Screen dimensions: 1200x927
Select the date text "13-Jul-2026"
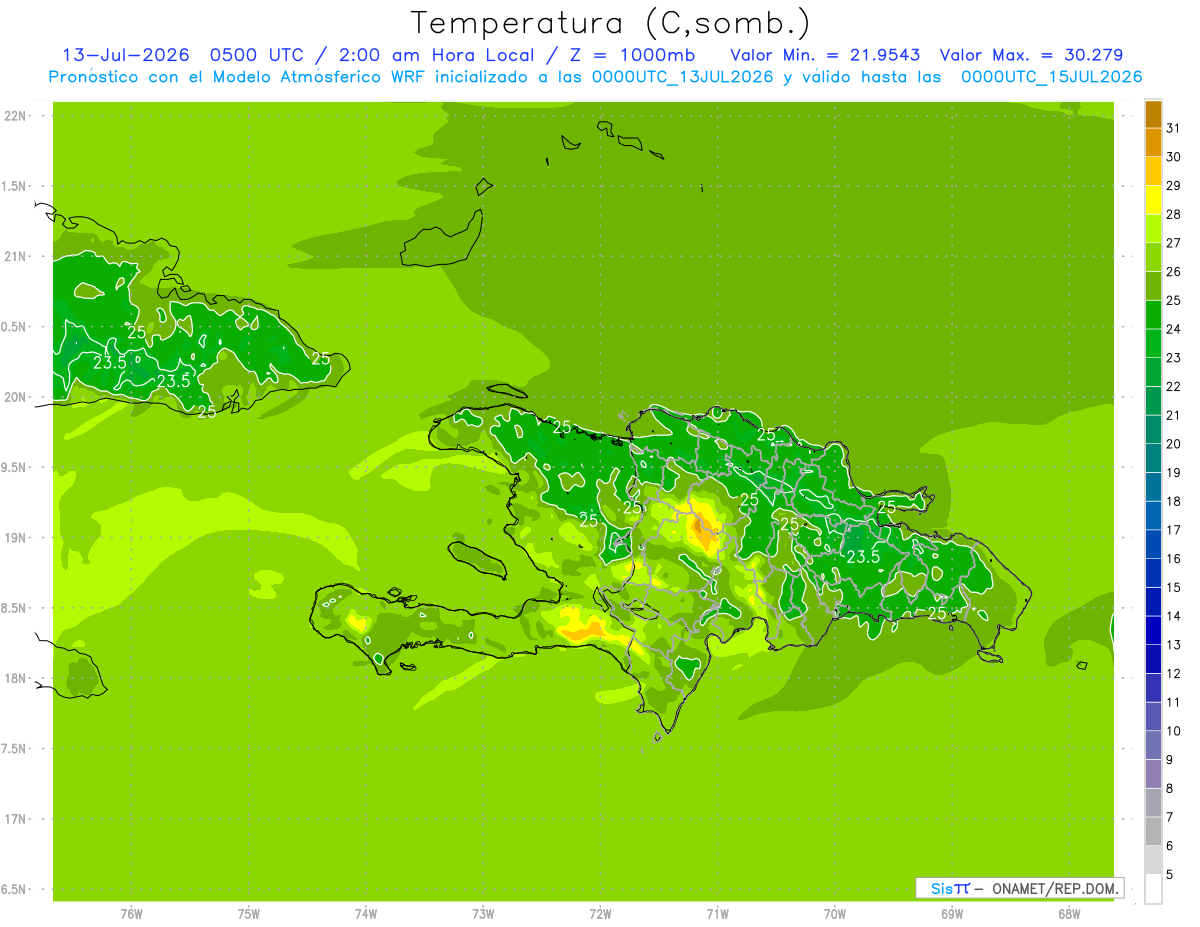tap(125, 55)
